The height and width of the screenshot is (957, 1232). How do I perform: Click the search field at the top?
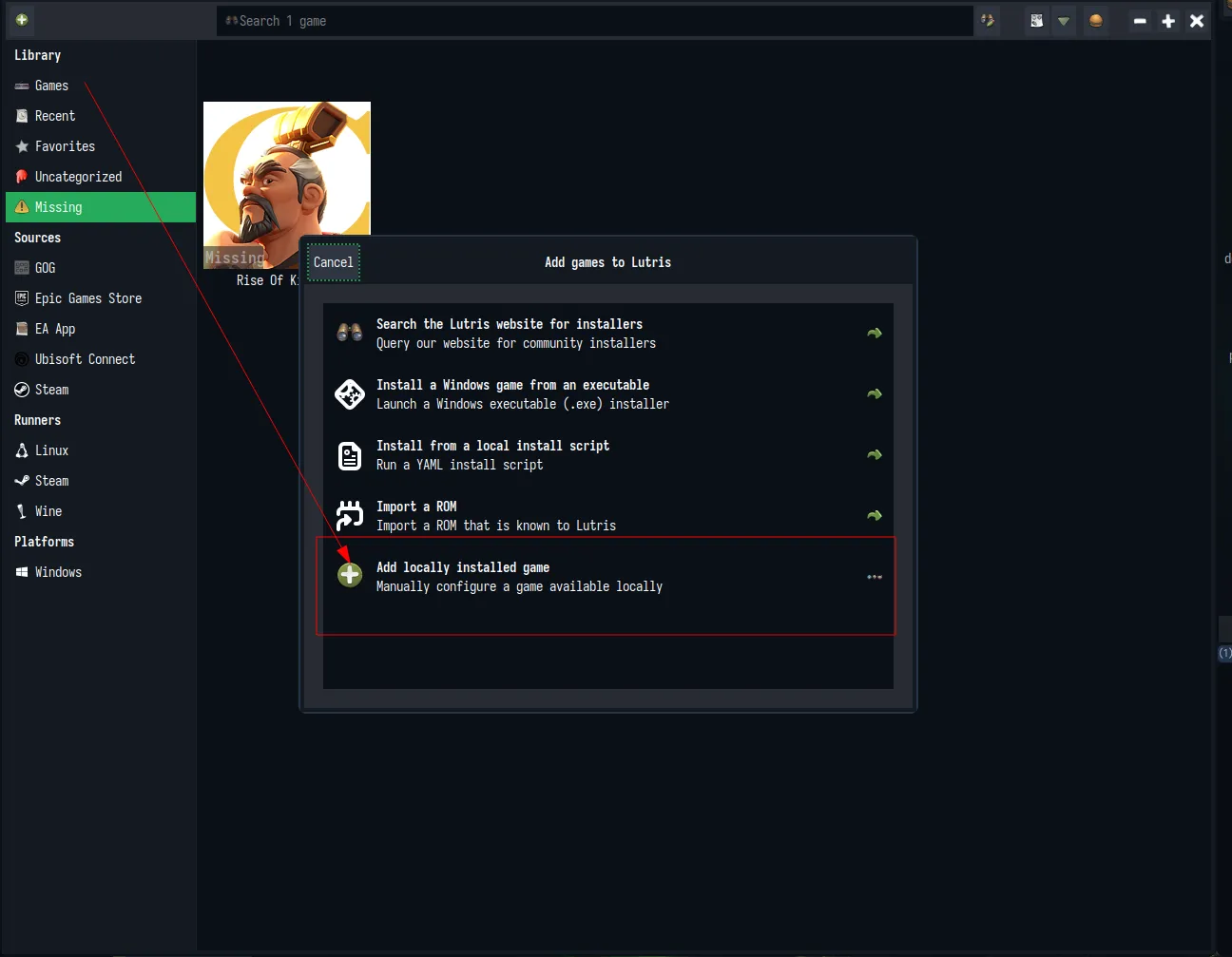point(595,21)
